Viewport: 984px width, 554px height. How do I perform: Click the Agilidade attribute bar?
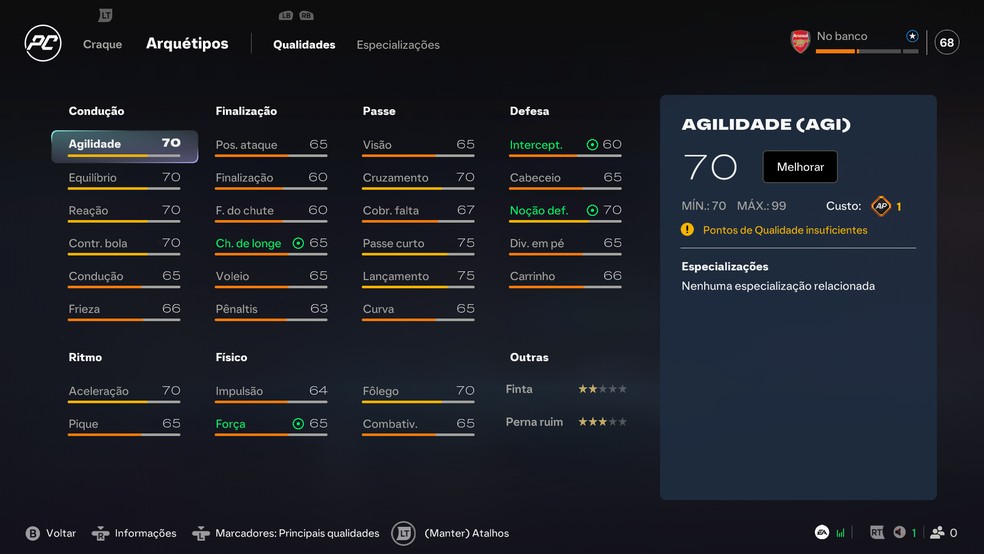tap(124, 156)
